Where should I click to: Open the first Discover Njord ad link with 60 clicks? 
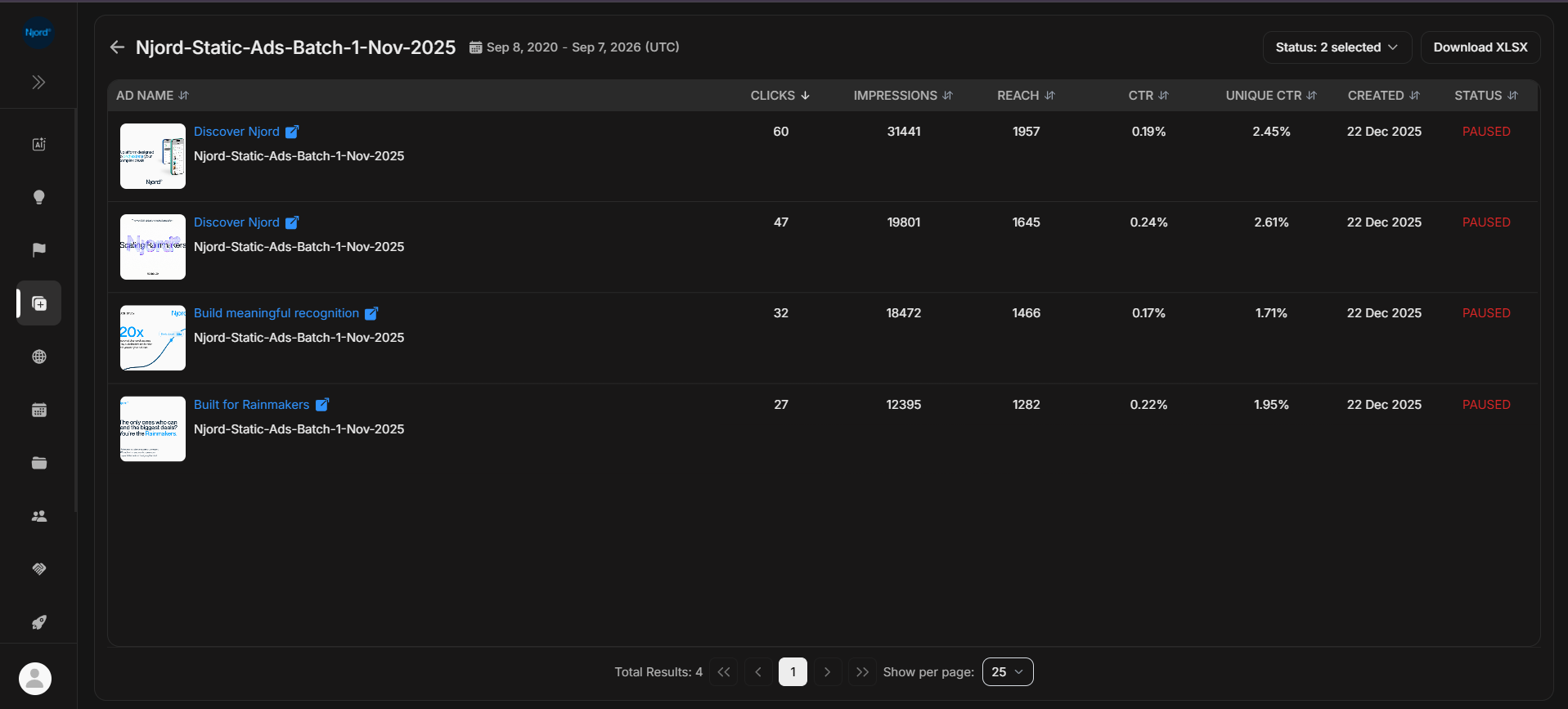[236, 132]
